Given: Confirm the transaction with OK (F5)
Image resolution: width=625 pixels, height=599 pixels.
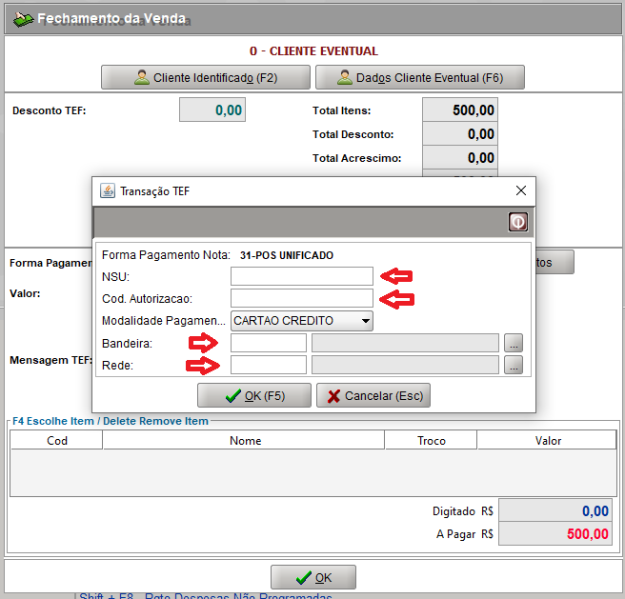Looking at the screenshot, I should point(254,396).
